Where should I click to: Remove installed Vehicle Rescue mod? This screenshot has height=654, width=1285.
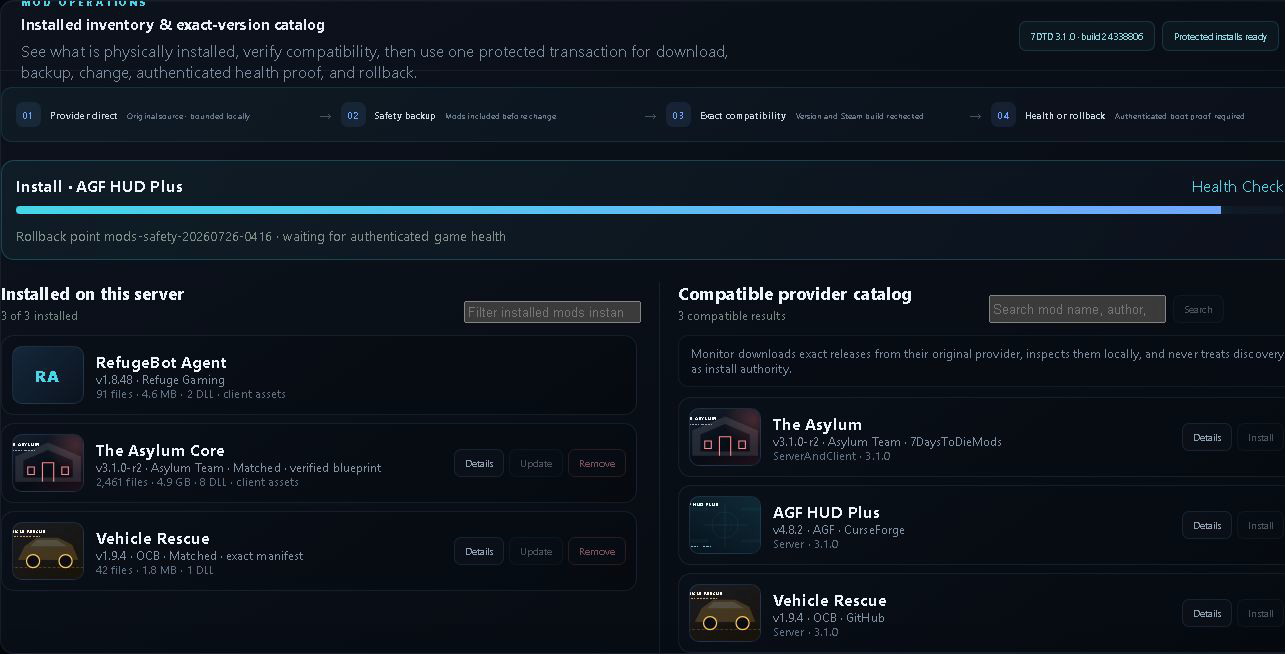pos(597,551)
